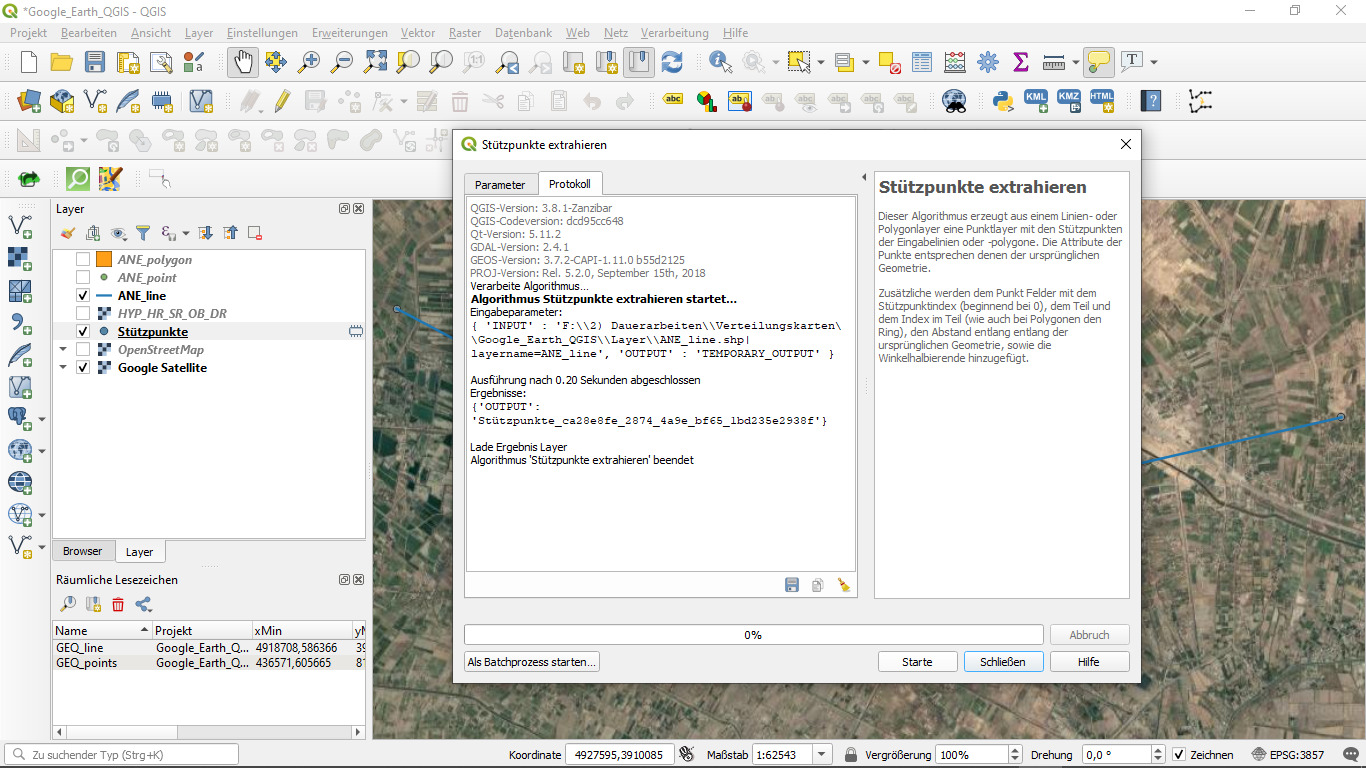
Task: Open the Toolbox gear icon
Action: click(988, 62)
